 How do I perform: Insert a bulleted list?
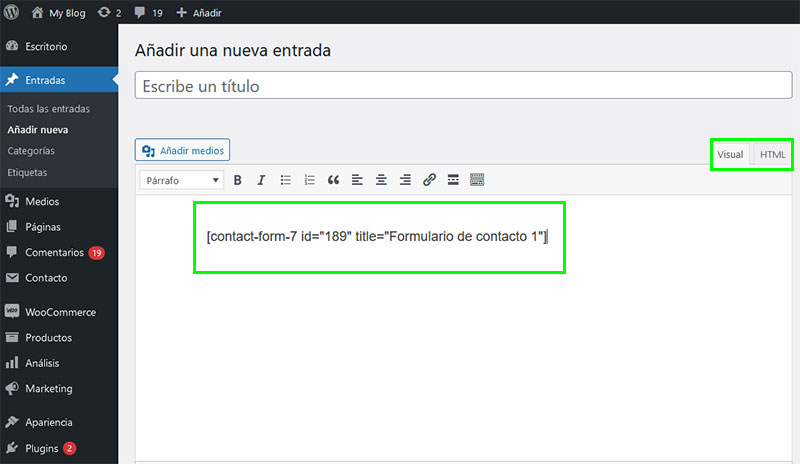pyautogui.click(x=286, y=180)
